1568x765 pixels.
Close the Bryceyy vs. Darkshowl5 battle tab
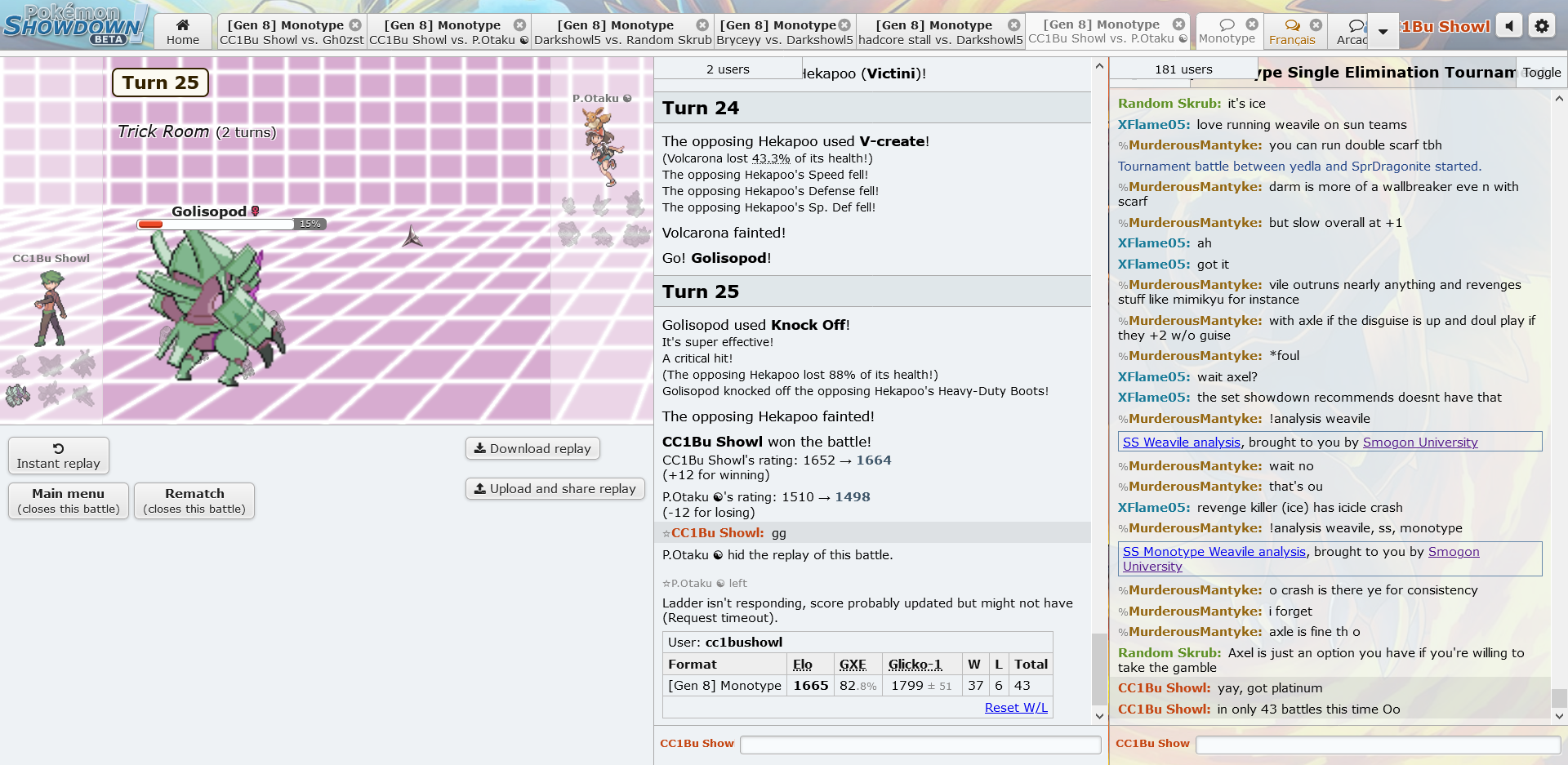tap(844, 25)
